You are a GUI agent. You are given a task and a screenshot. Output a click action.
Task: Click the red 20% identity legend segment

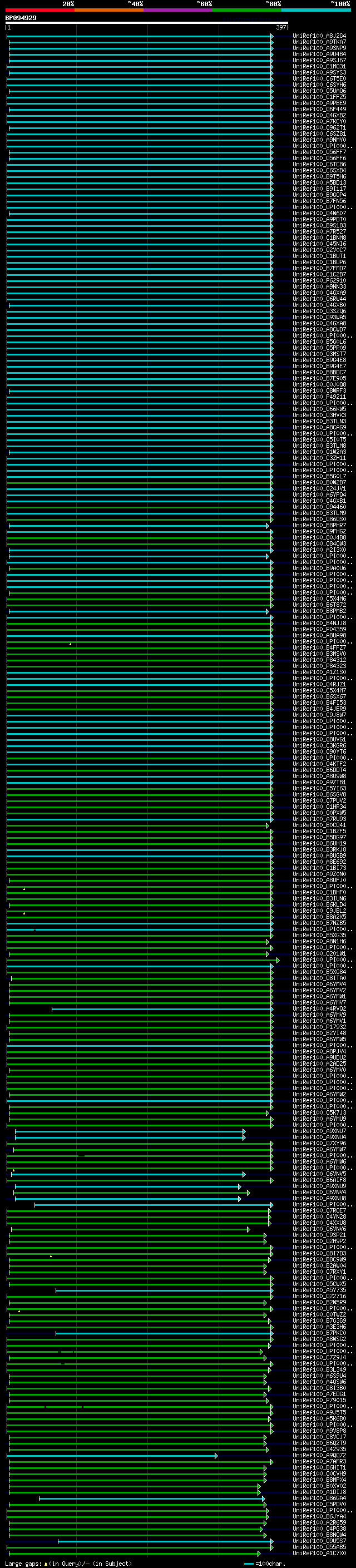click(39, 10)
